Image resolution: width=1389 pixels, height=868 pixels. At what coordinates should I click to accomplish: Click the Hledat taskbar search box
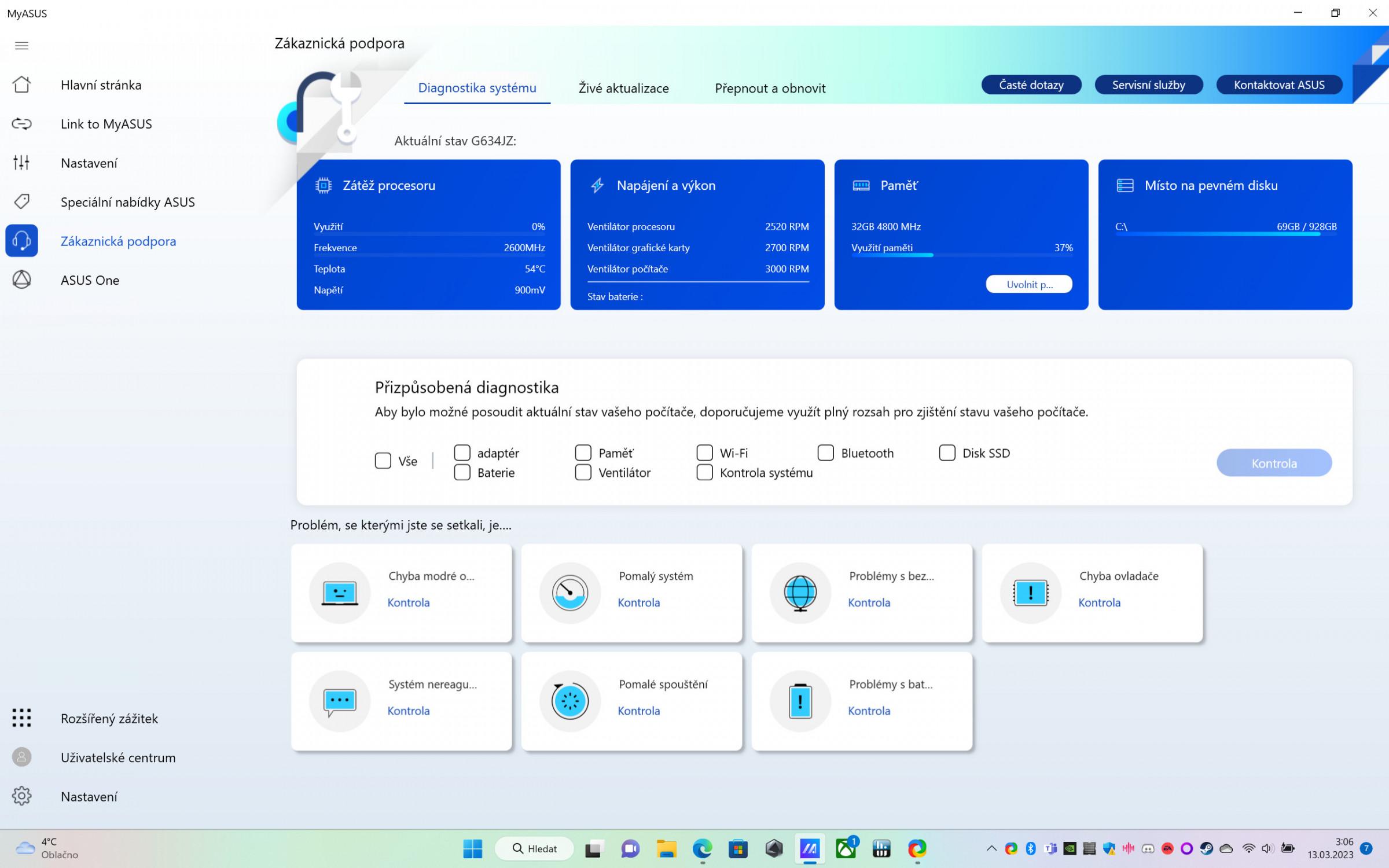[534, 848]
